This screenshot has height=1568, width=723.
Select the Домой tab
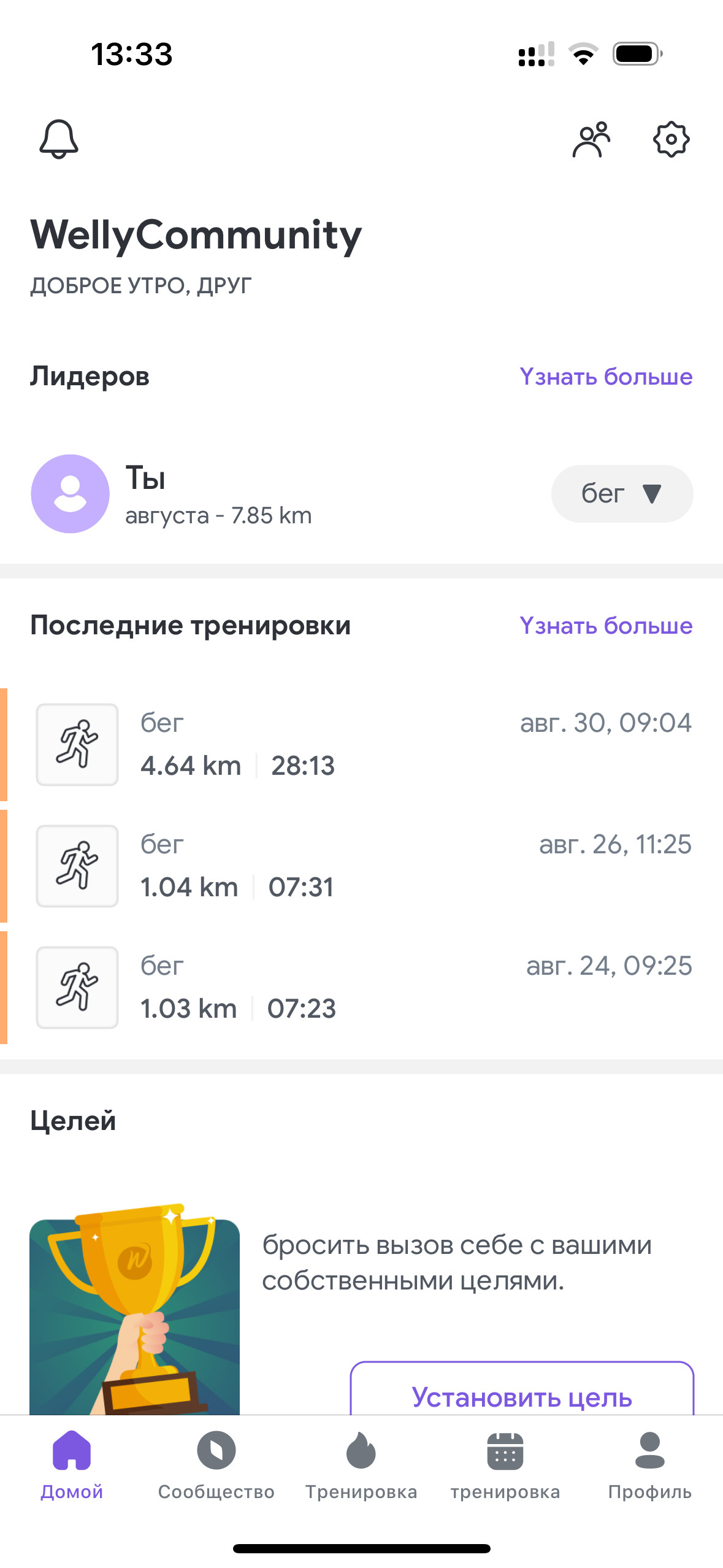click(72, 1465)
